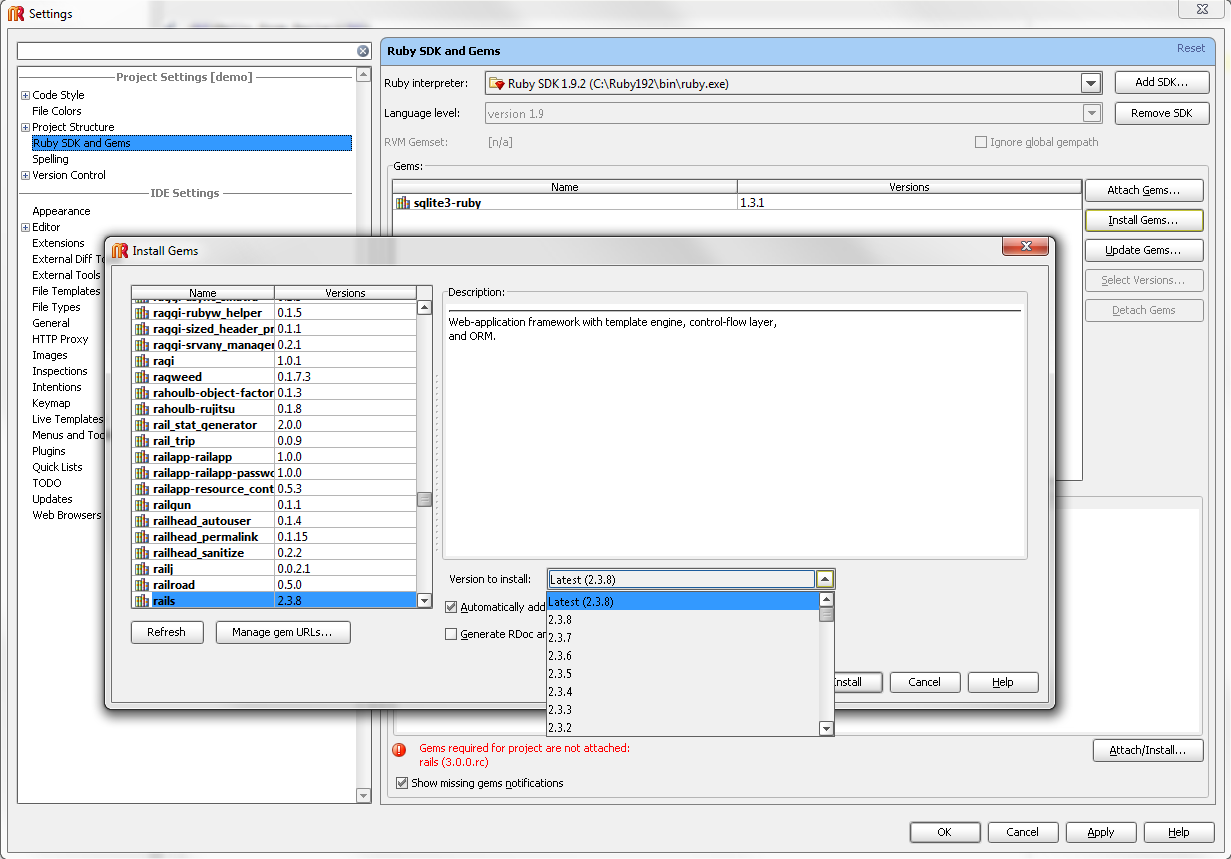
Task: Click the Add SDK... button
Action: [x=1162, y=83]
